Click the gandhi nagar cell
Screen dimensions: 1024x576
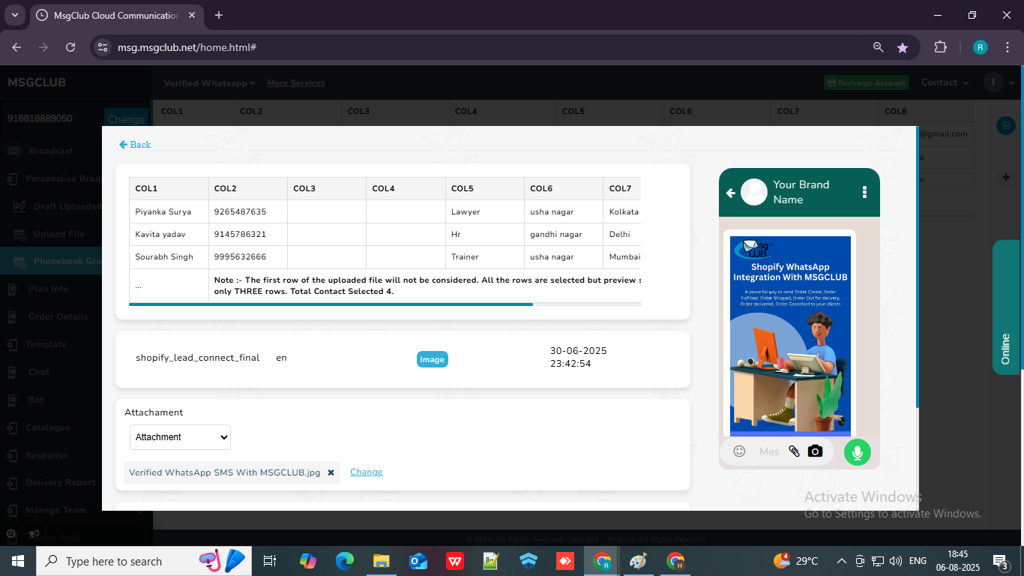[564, 234]
